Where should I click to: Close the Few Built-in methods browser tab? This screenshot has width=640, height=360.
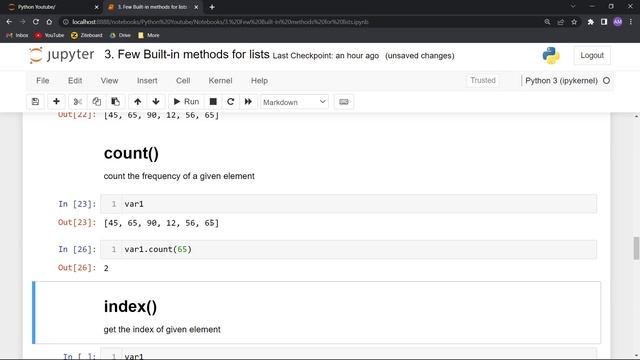(196, 7)
